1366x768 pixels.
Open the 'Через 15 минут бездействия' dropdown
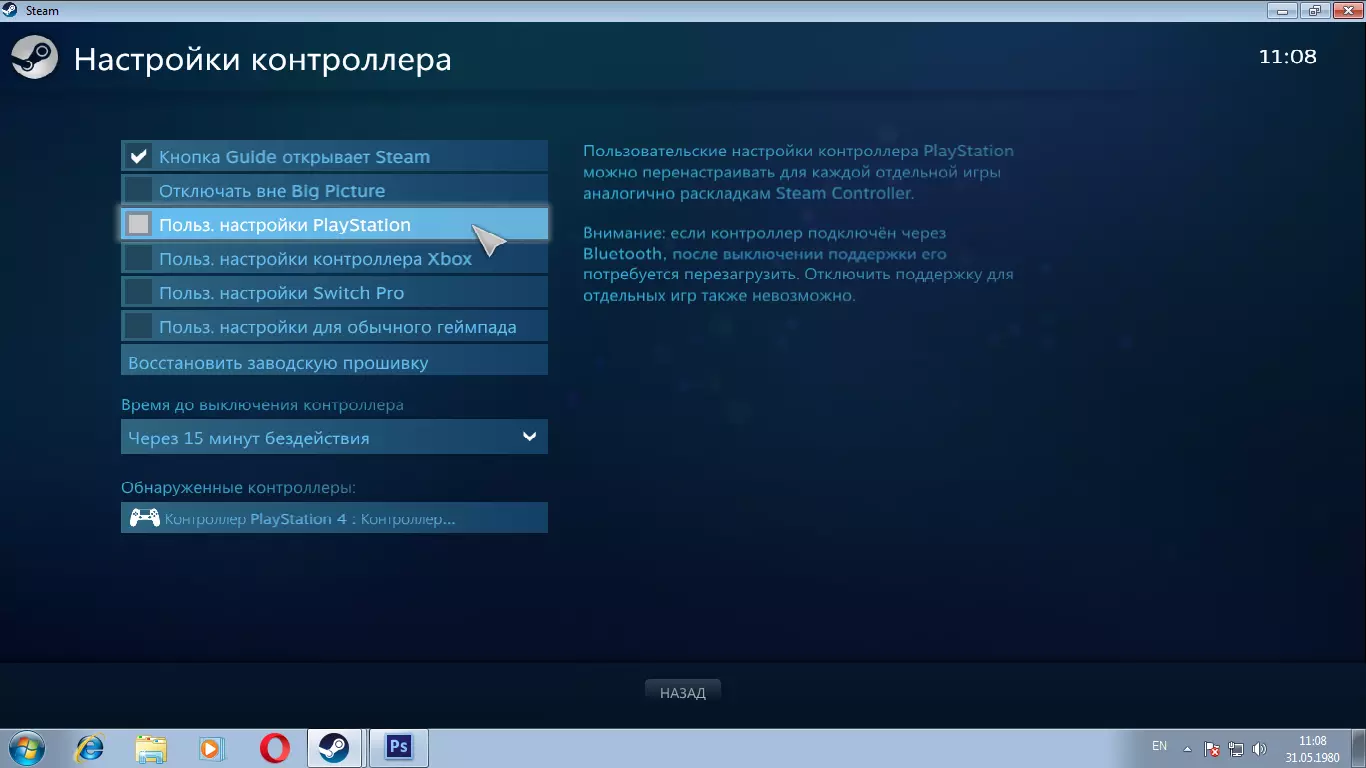tap(334, 437)
